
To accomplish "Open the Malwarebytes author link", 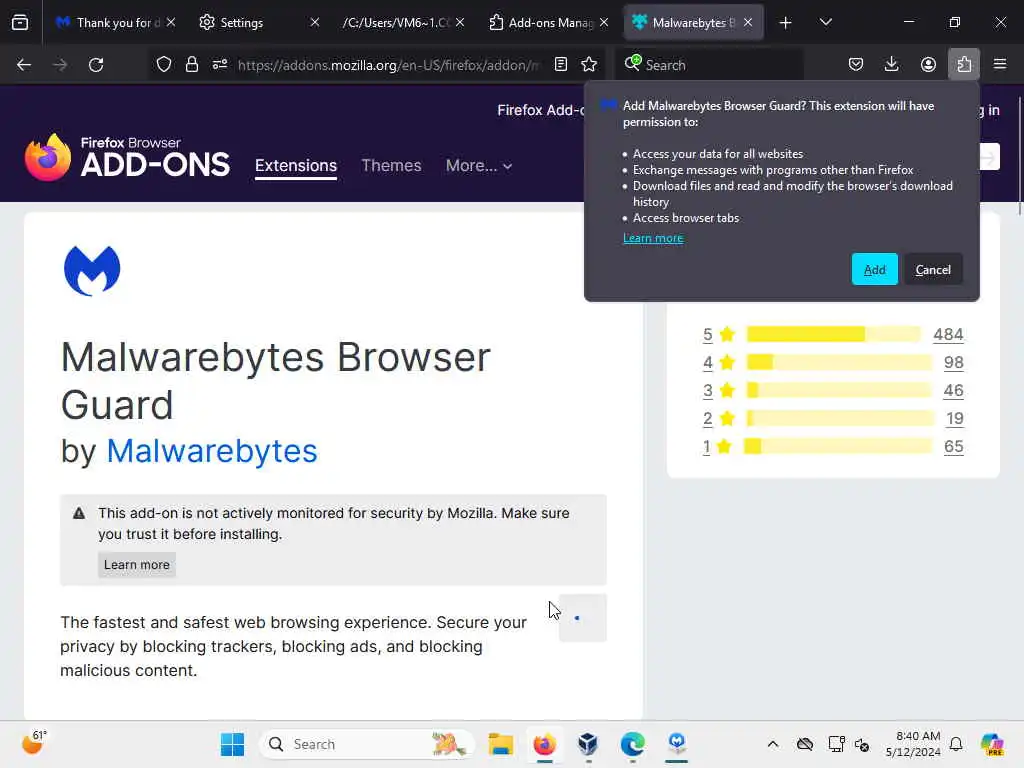I will coord(212,451).
